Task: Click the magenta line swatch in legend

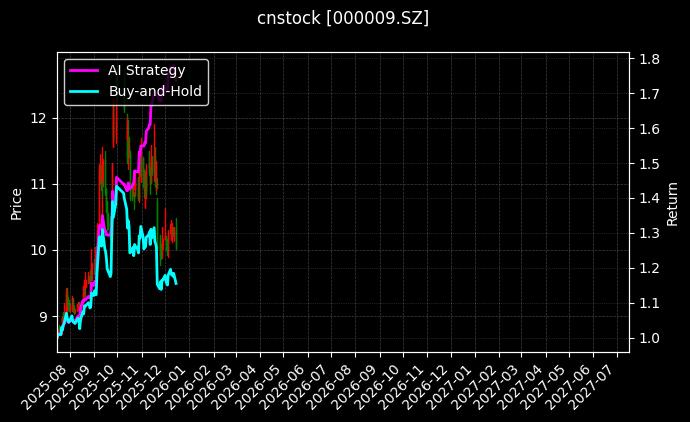Action: [x=84, y=70]
